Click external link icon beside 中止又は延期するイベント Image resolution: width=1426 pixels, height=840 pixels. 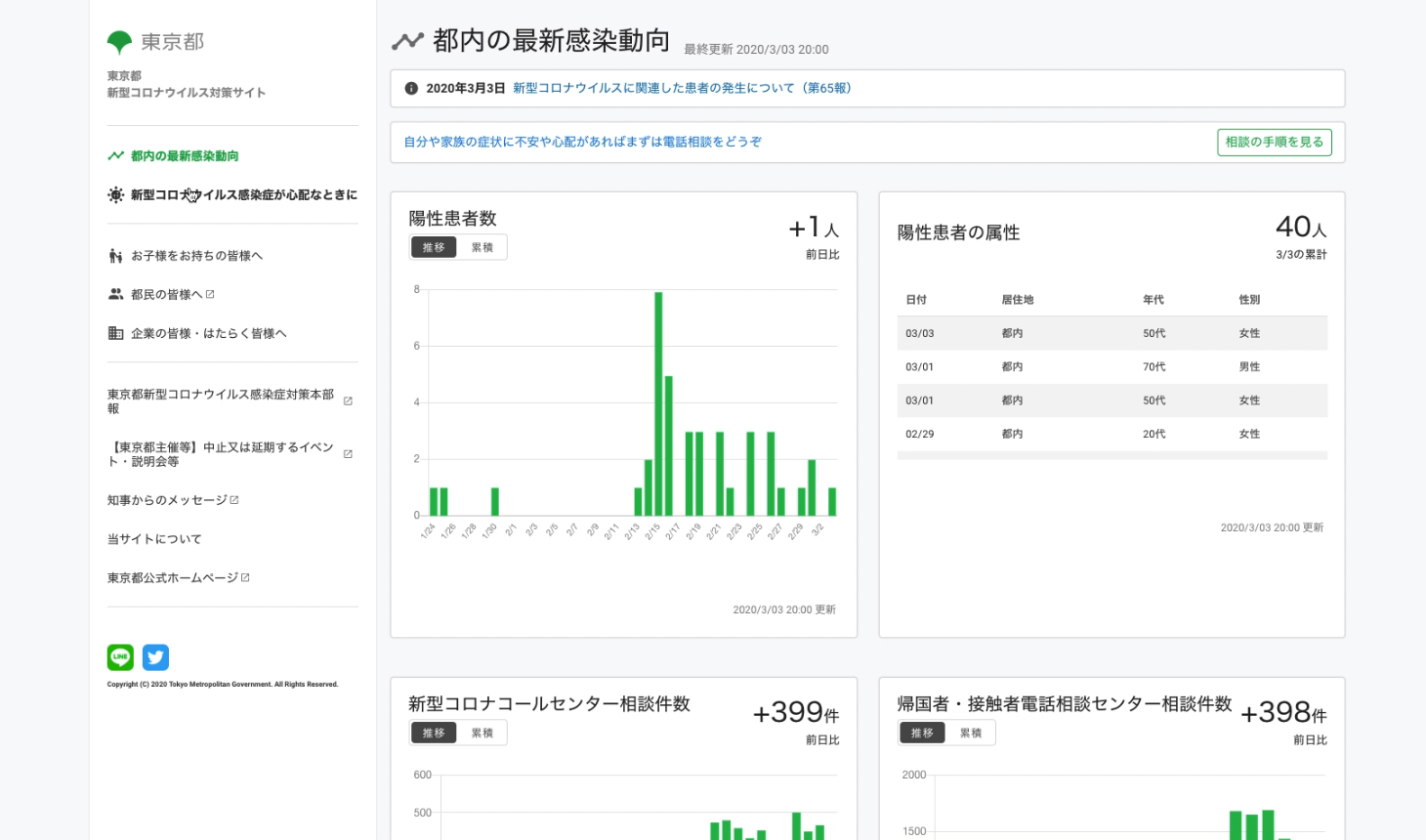pos(348,454)
